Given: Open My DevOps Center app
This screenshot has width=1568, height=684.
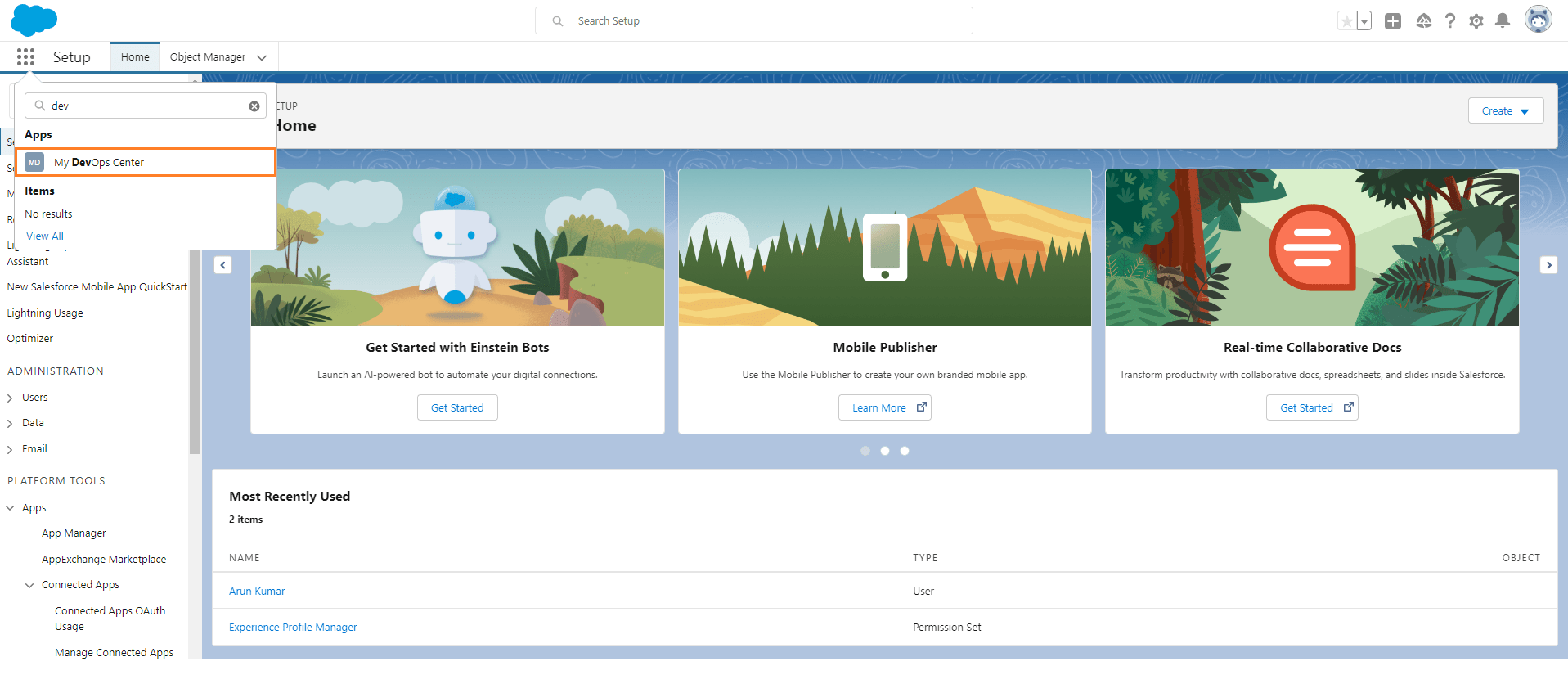Looking at the screenshot, I should pos(146,162).
